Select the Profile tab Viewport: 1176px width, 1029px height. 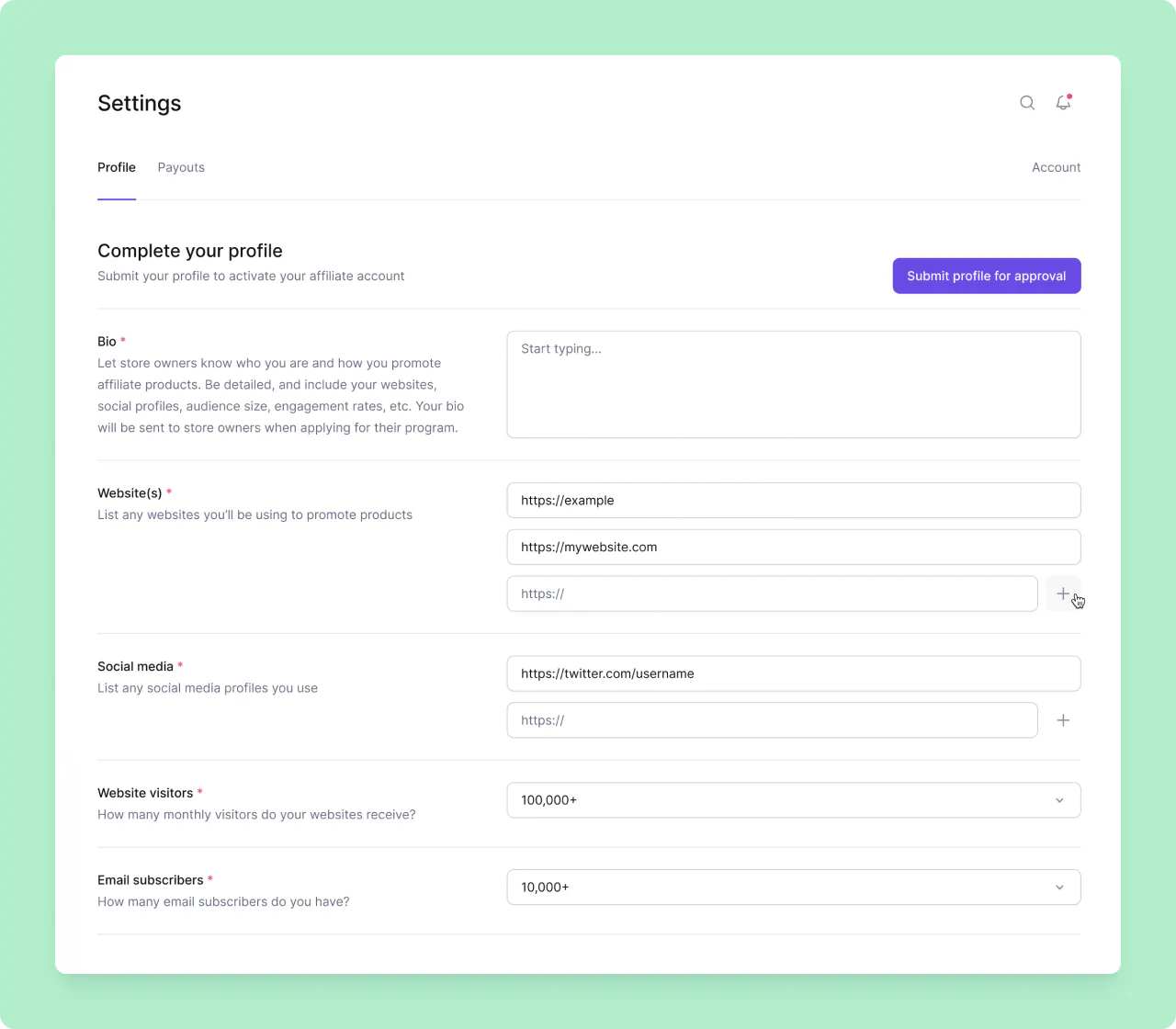click(117, 167)
